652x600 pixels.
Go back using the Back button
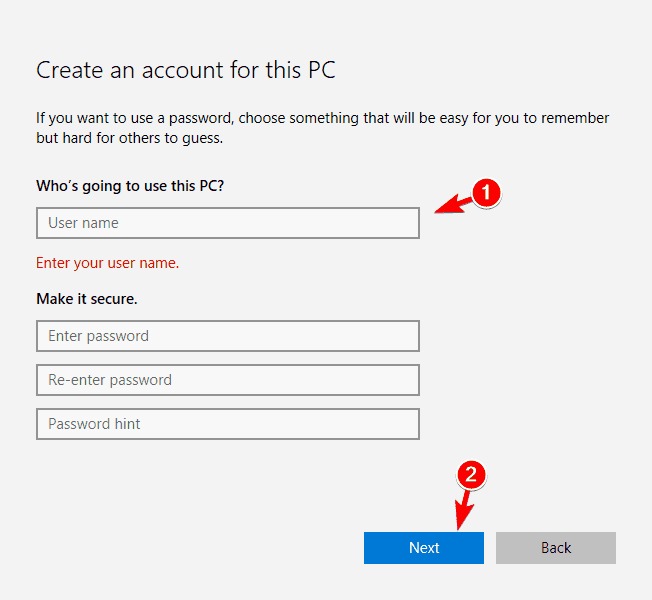[555, 547]
